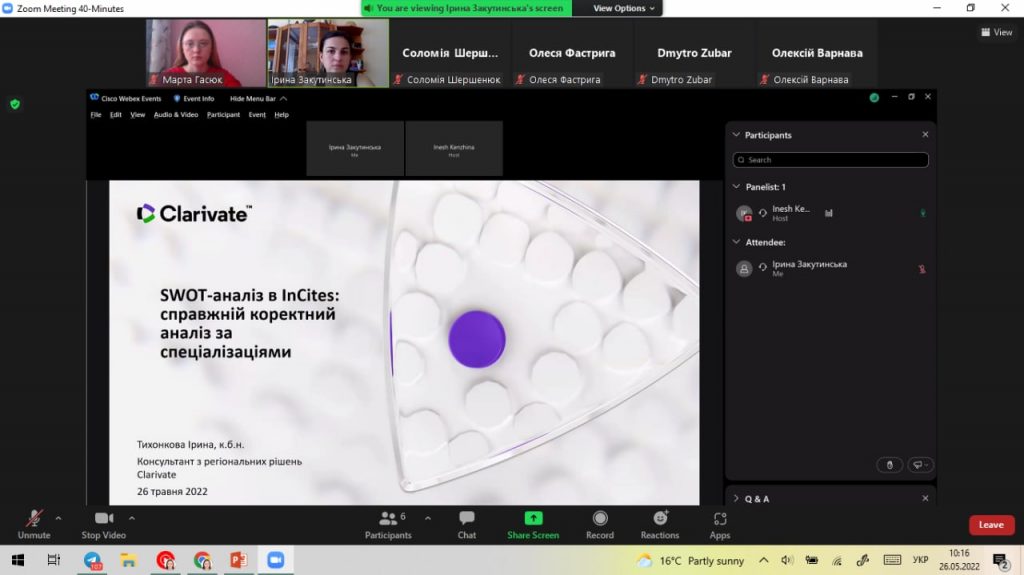Click the green encryption shield icon

click(14, 104)
